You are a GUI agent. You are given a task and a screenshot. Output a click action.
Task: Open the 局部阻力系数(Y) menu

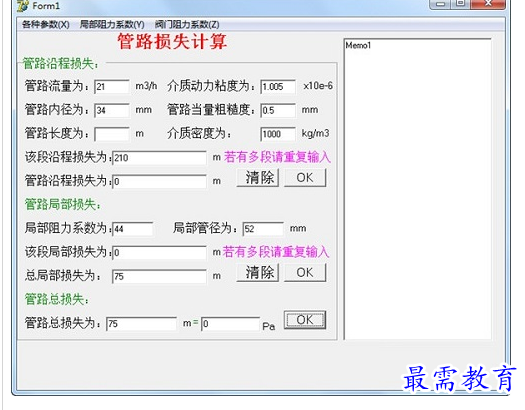click(112, 25)
